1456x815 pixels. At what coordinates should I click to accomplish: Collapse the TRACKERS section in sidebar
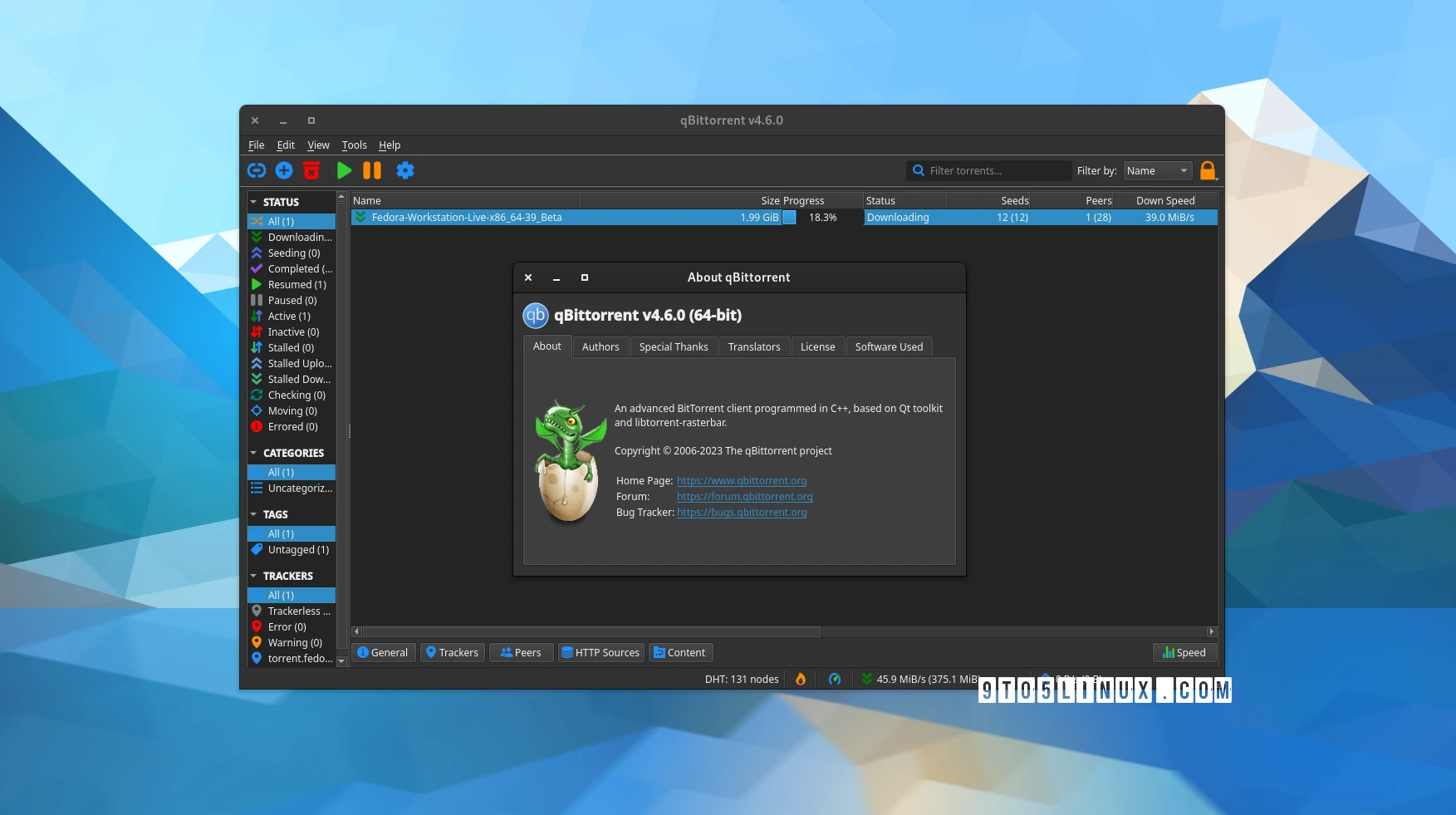tap(254, 576)
